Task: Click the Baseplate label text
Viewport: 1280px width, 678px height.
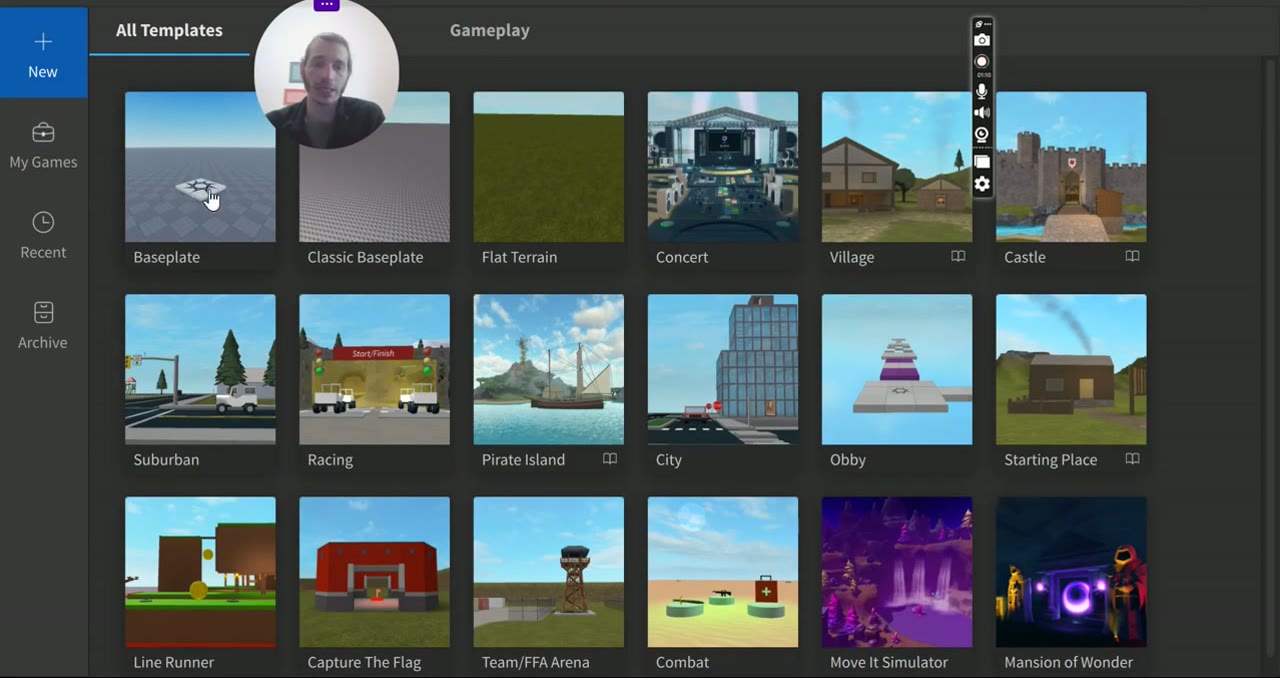Action: point(166,257)
